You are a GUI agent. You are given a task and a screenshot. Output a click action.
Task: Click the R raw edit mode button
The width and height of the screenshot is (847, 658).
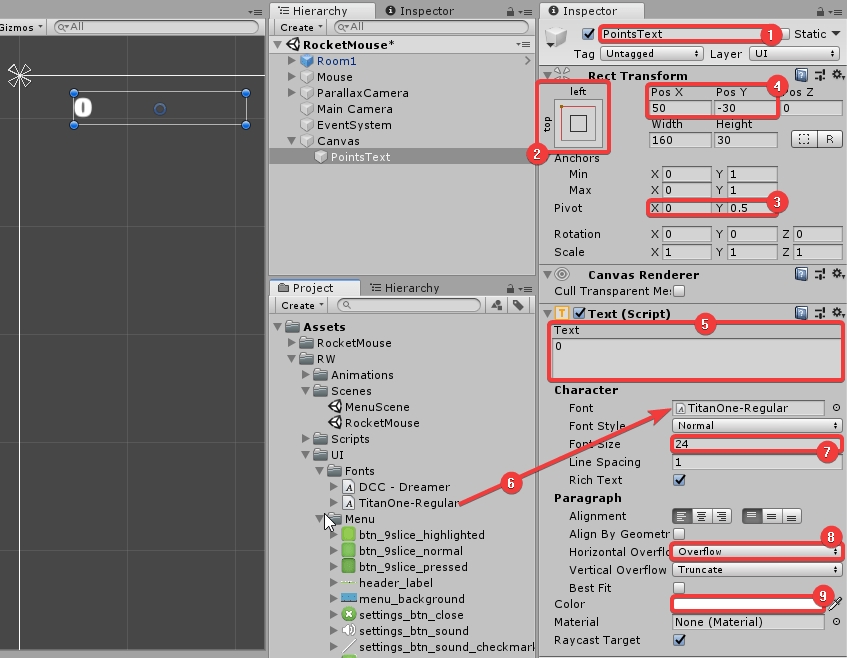coord(827,139)
